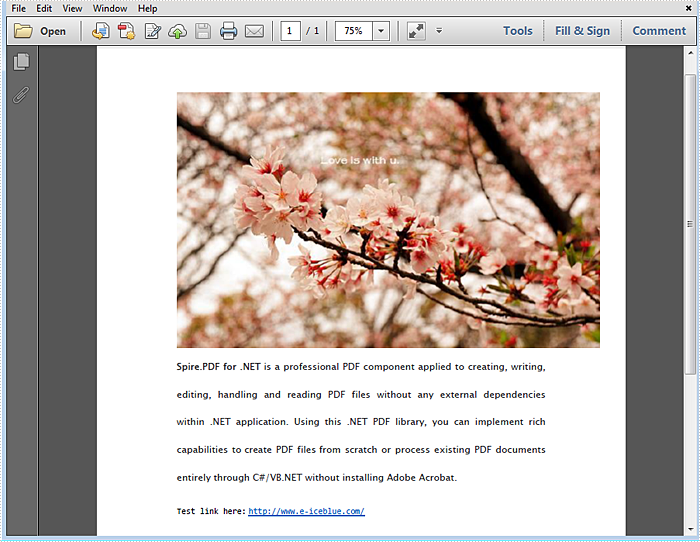Open the Comment pane
Image resolution: width=700 pixels, height=542 pixels.
click(x=659, y=31)
